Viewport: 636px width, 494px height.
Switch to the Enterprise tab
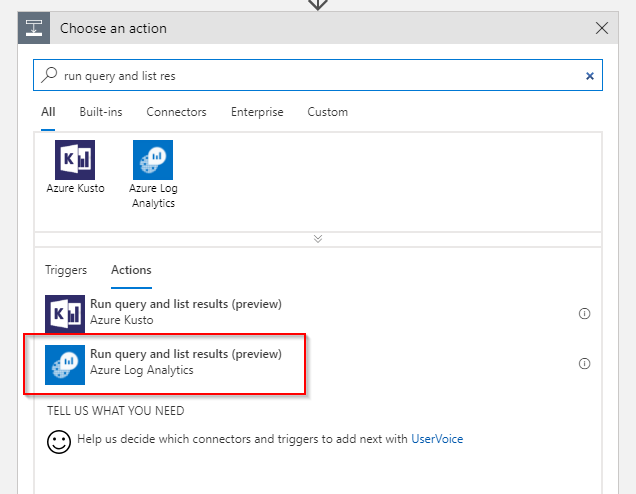point(257,112)
